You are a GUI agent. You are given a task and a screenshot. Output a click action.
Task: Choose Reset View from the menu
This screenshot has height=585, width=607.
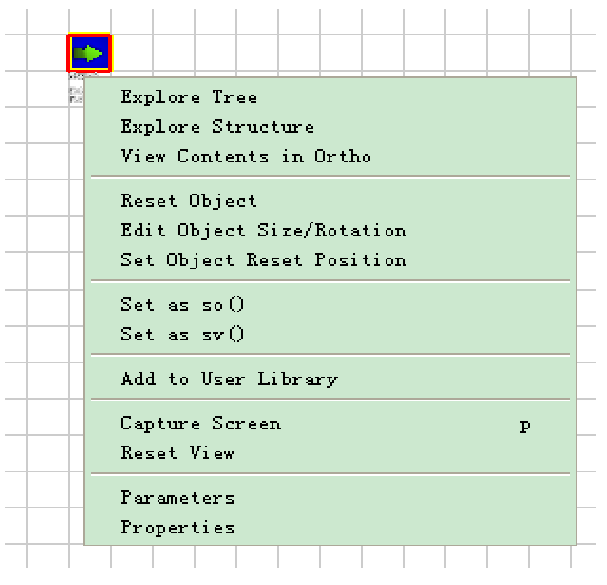click(x=177, y=453)
